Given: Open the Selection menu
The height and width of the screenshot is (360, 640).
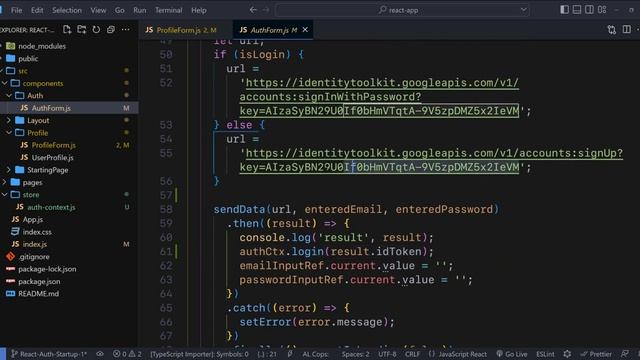Looking at the screenshot, I should [67, 10].
